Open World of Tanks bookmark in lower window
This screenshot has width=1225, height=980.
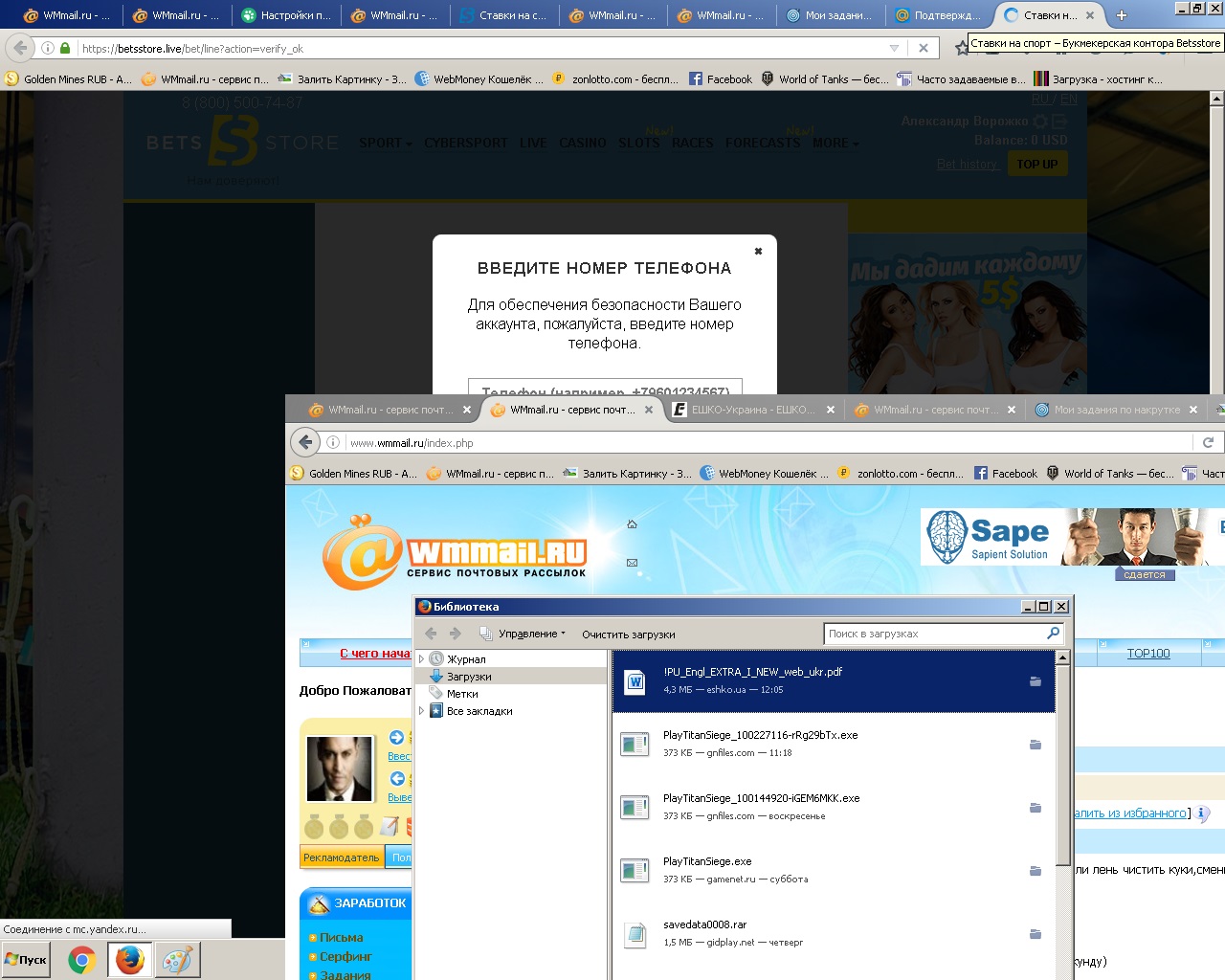pos(1109,474)
